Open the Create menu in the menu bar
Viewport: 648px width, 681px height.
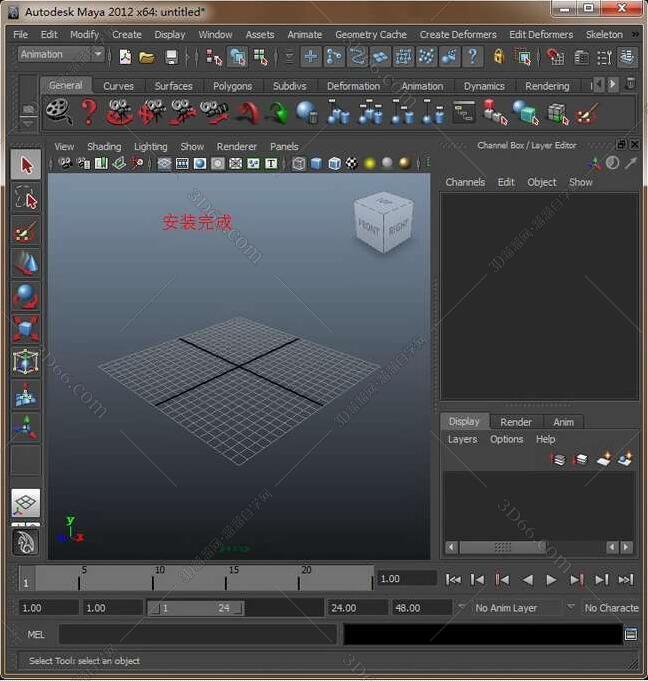click(x=126, y=34)
